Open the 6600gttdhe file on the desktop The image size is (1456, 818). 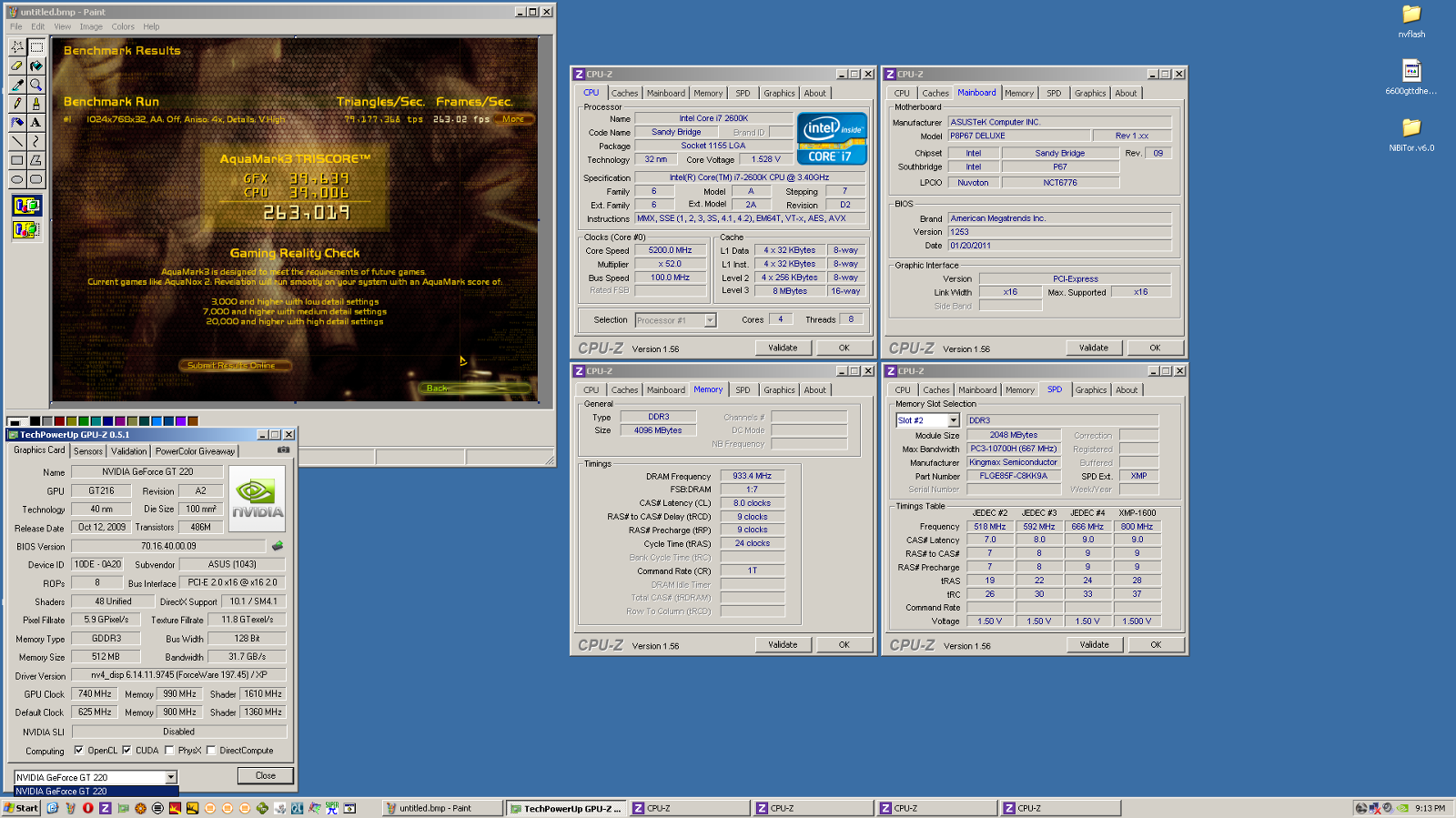click(1411, 78)
